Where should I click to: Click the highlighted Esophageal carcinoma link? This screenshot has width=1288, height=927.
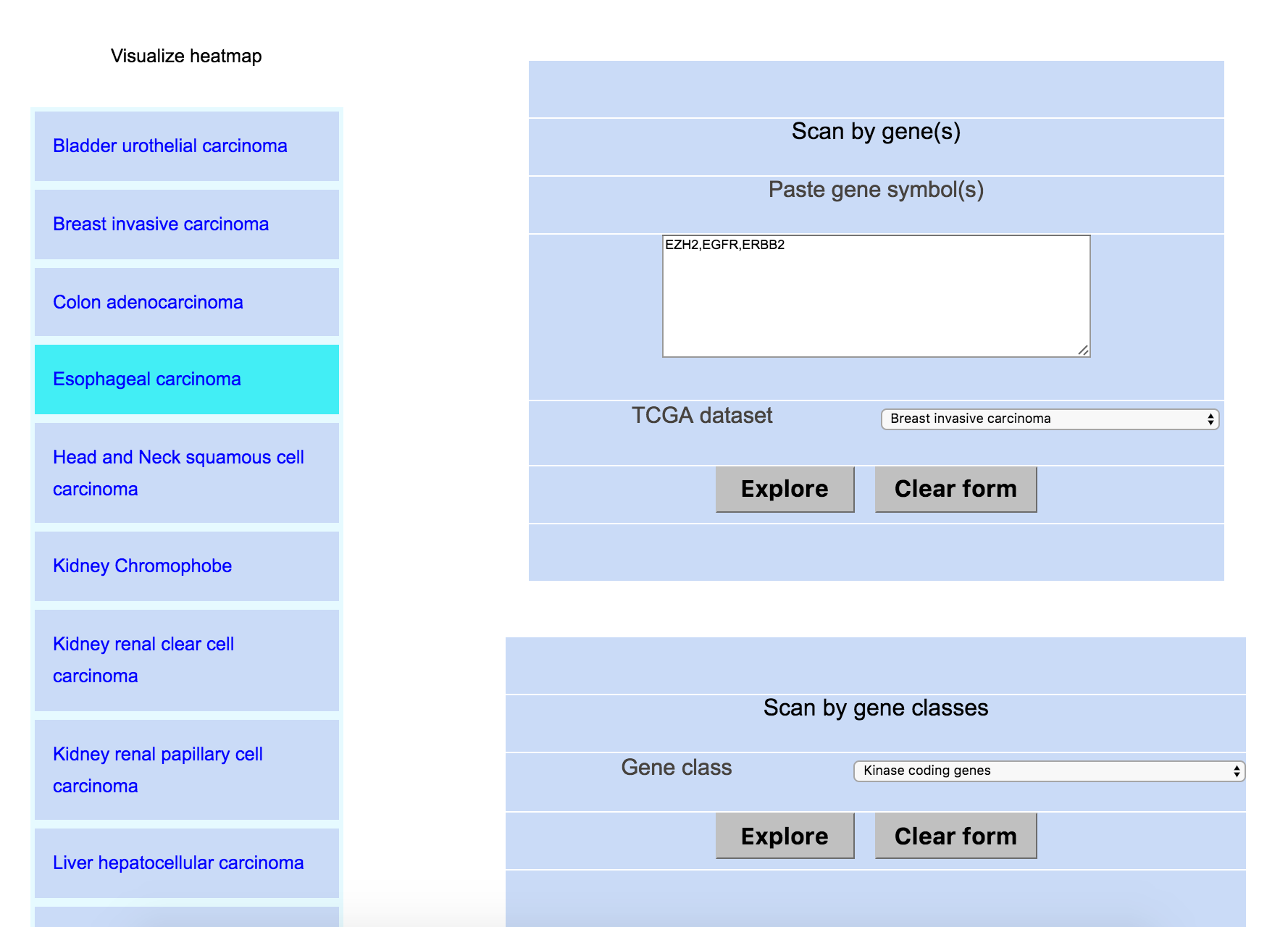click(146, 379)
